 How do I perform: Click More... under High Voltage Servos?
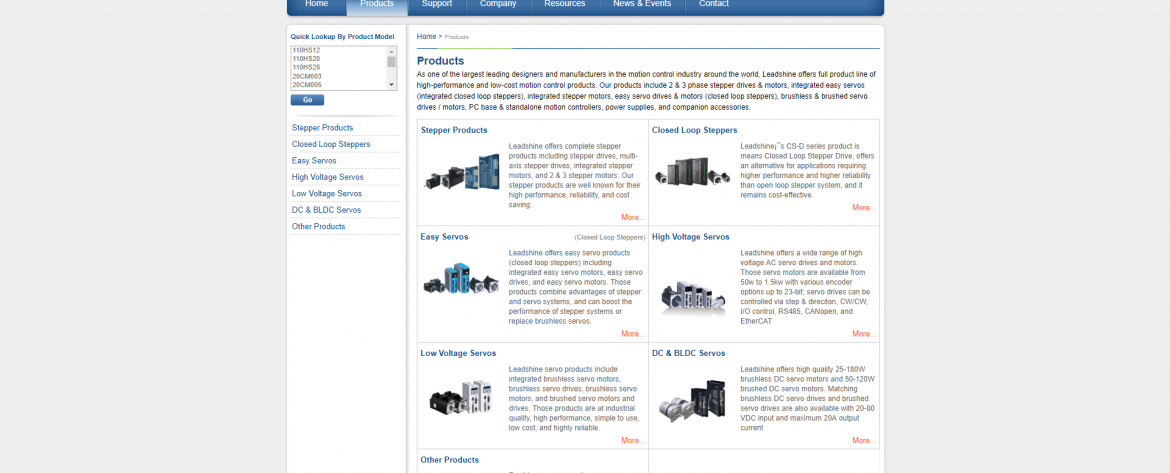(864, 333)
